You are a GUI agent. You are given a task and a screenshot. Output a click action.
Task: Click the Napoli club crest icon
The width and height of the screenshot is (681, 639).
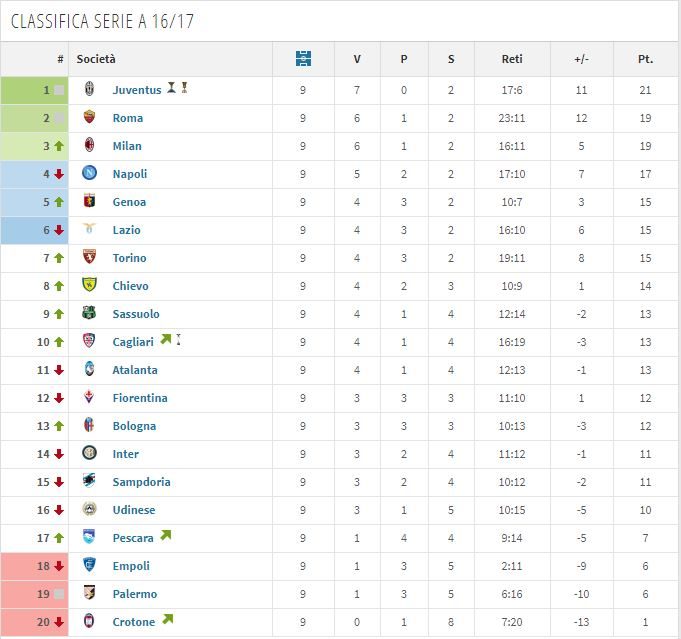tap(89, 173)
